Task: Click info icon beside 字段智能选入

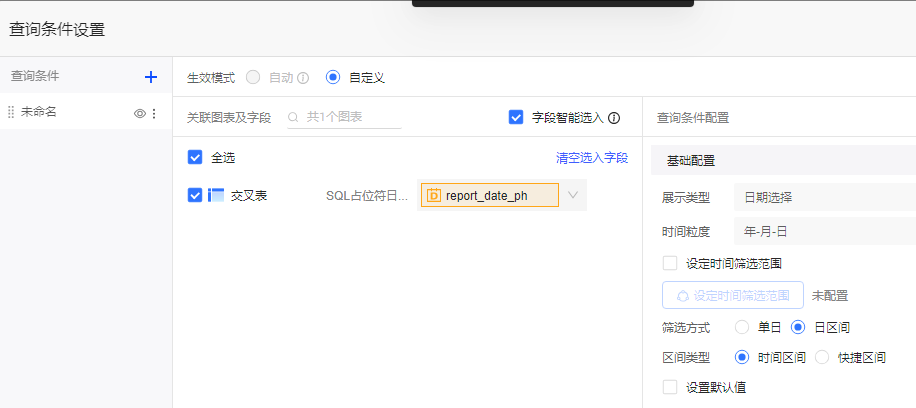Action: [614, 118]
